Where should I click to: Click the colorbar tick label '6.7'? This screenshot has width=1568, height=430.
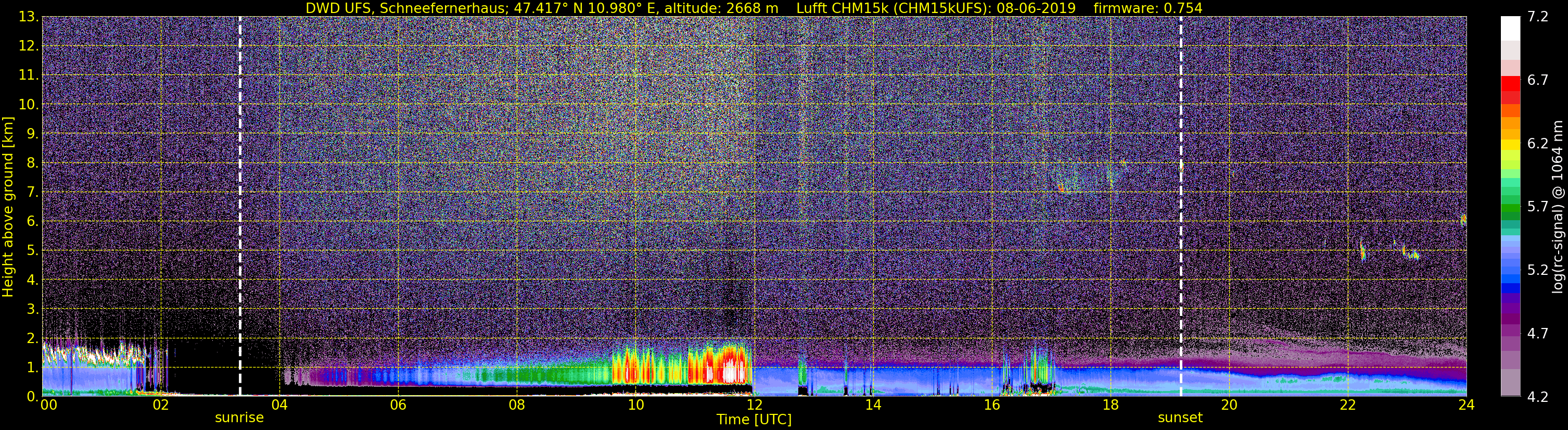point(1538,80)
